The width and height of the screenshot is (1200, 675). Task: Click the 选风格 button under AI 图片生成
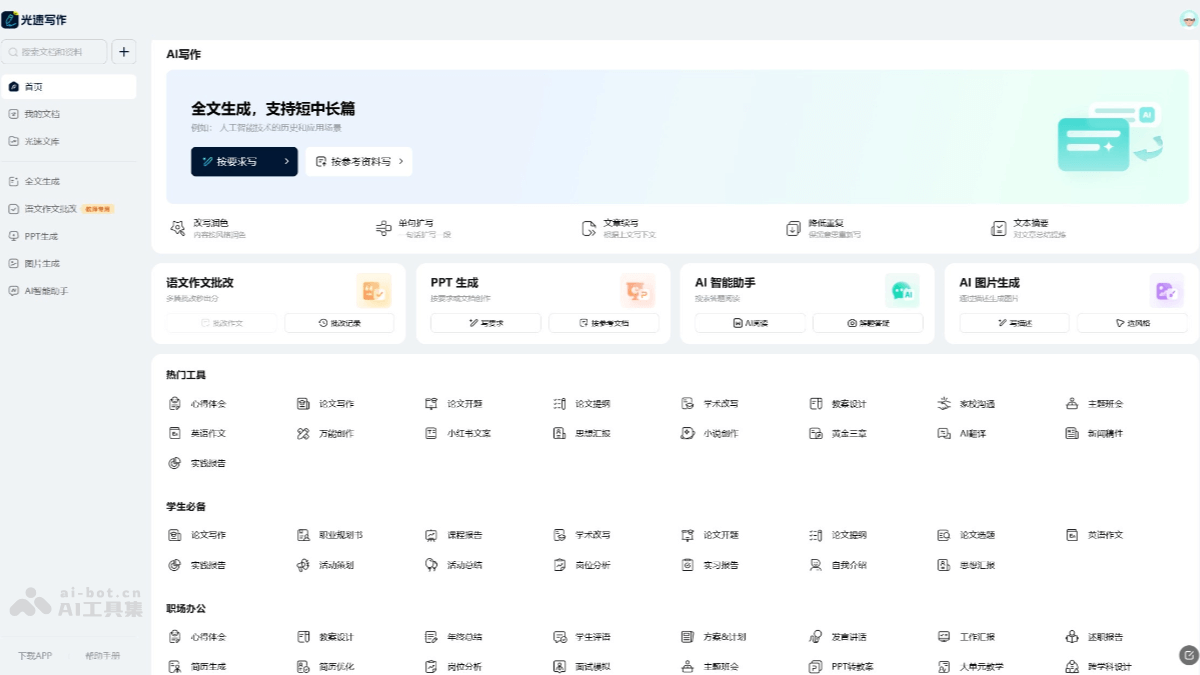[x=1133, y=323]
